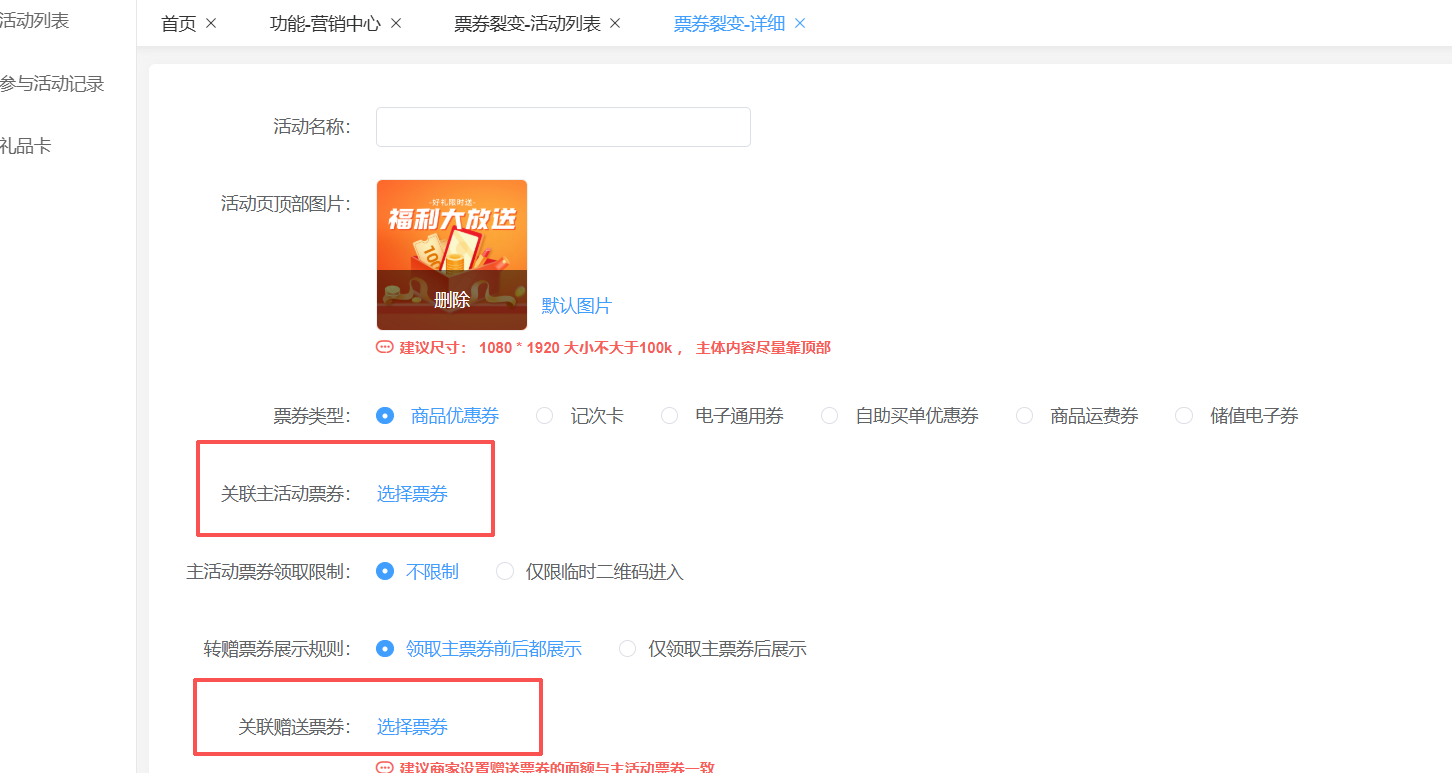The height and width of the screenshot is (773, 1452).
Task: Delete the uploaded banner image
Action: tap(452, 300)
